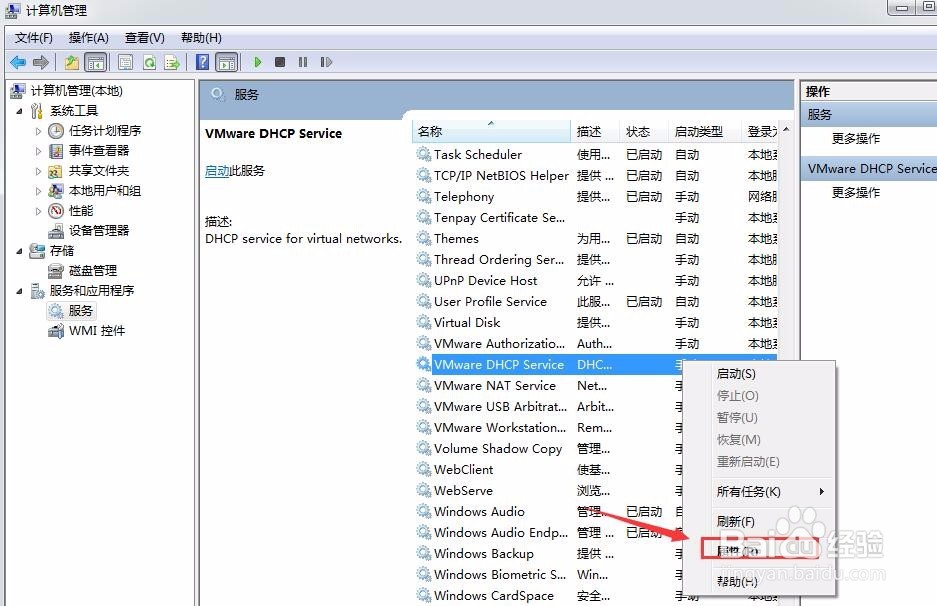Select the UPnP Device Host service
The image size is (937, 606).
tap(596, 281)
